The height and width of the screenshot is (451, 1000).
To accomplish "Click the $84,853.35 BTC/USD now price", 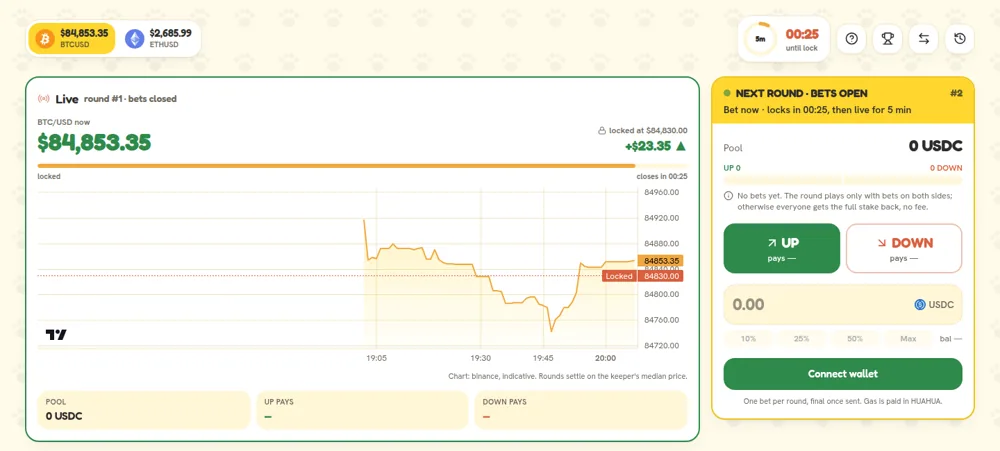I will tap(94, 143).
